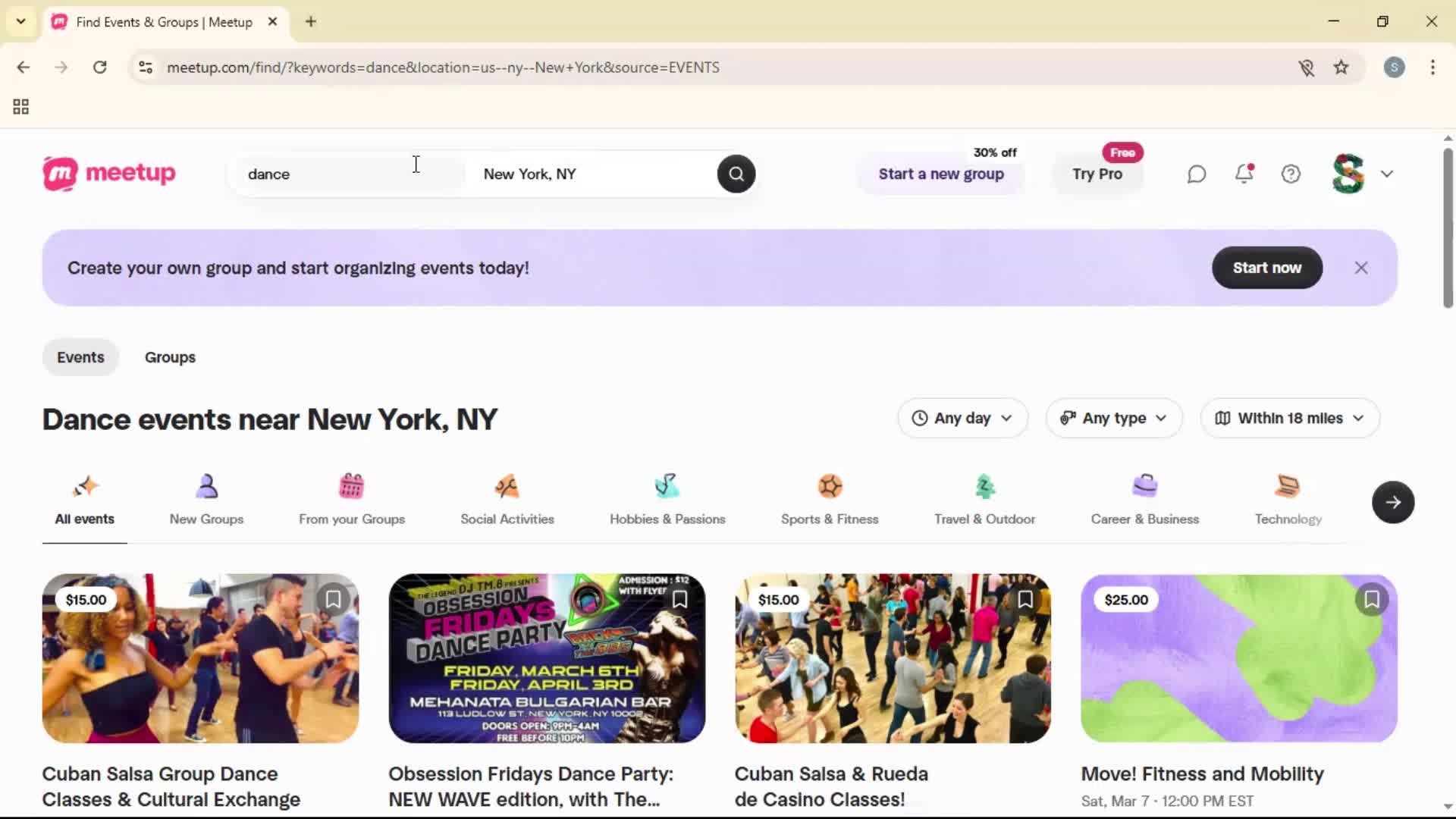Choose the Travel & Outdoor category icon
Viewport: 1456px width, 819px height.
click(984, 486)
